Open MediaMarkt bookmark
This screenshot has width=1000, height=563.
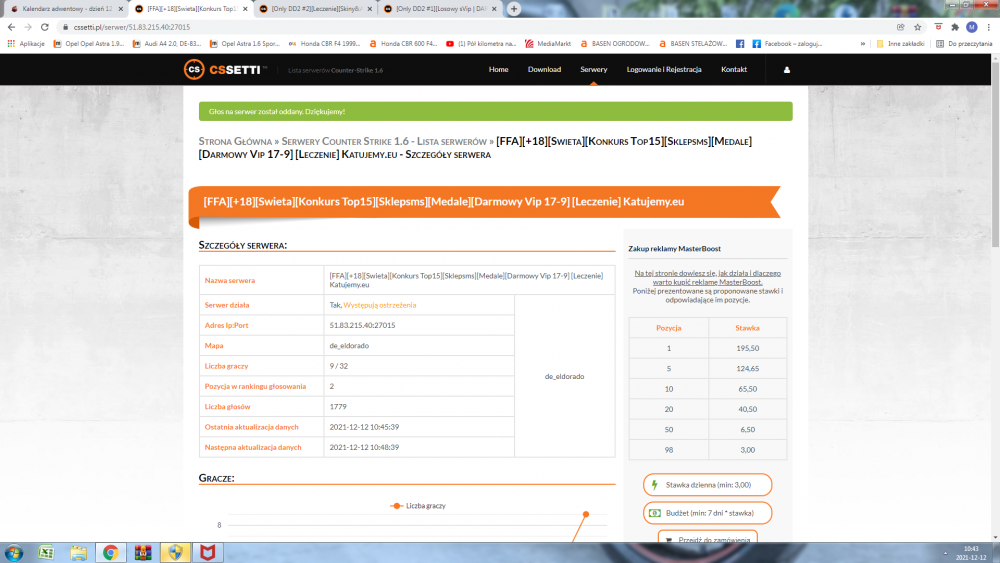(x=548, y=44)
